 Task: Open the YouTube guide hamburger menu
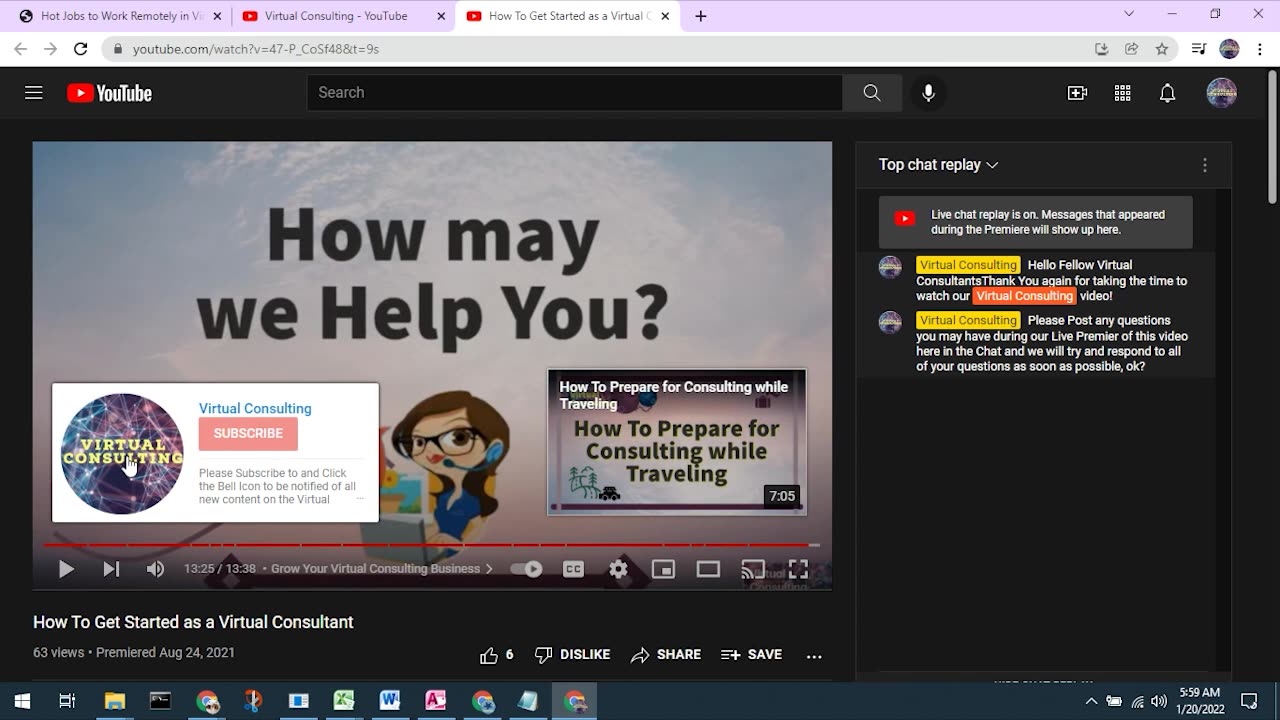pyautogui.click(x=34, y=93)
